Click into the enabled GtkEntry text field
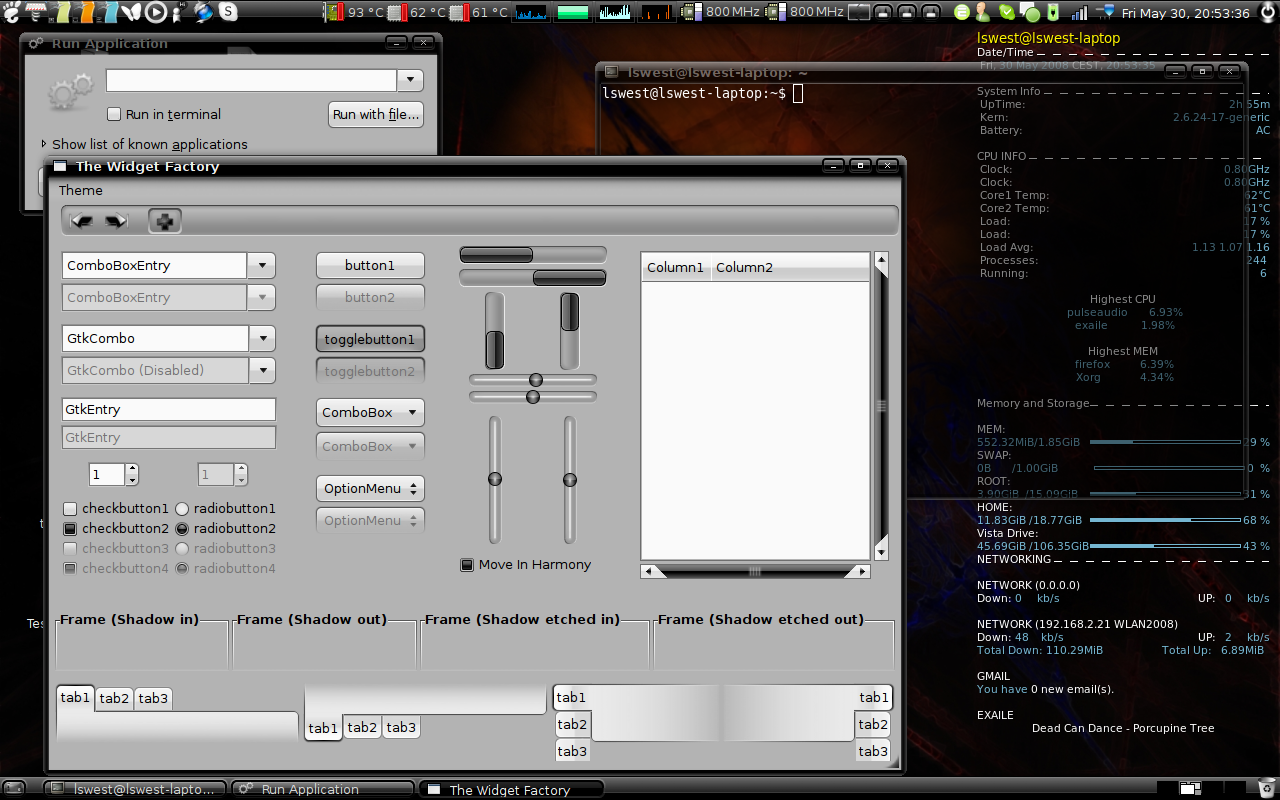The height and width of the screenshot is (800, 1280). coord(168,409)
